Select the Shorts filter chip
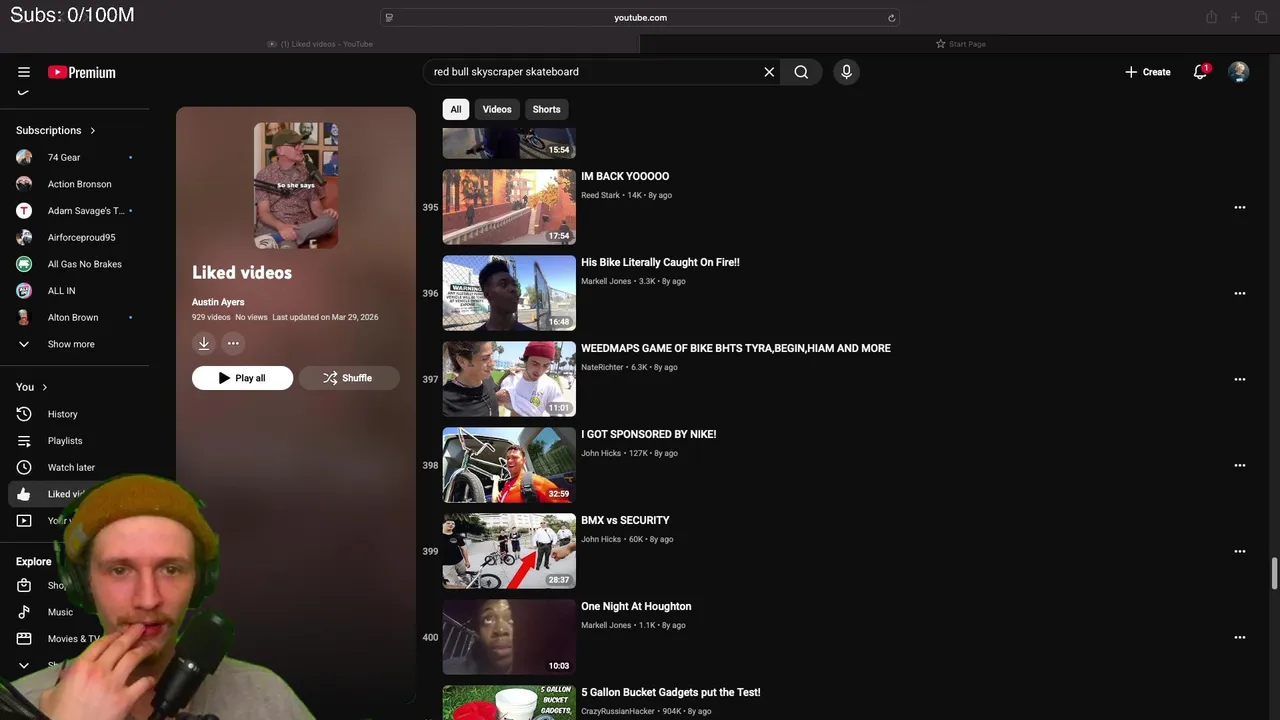Image resolution: width=1280 pixels, height=720 pixels. pyautogui.click(x=546, y=109)
